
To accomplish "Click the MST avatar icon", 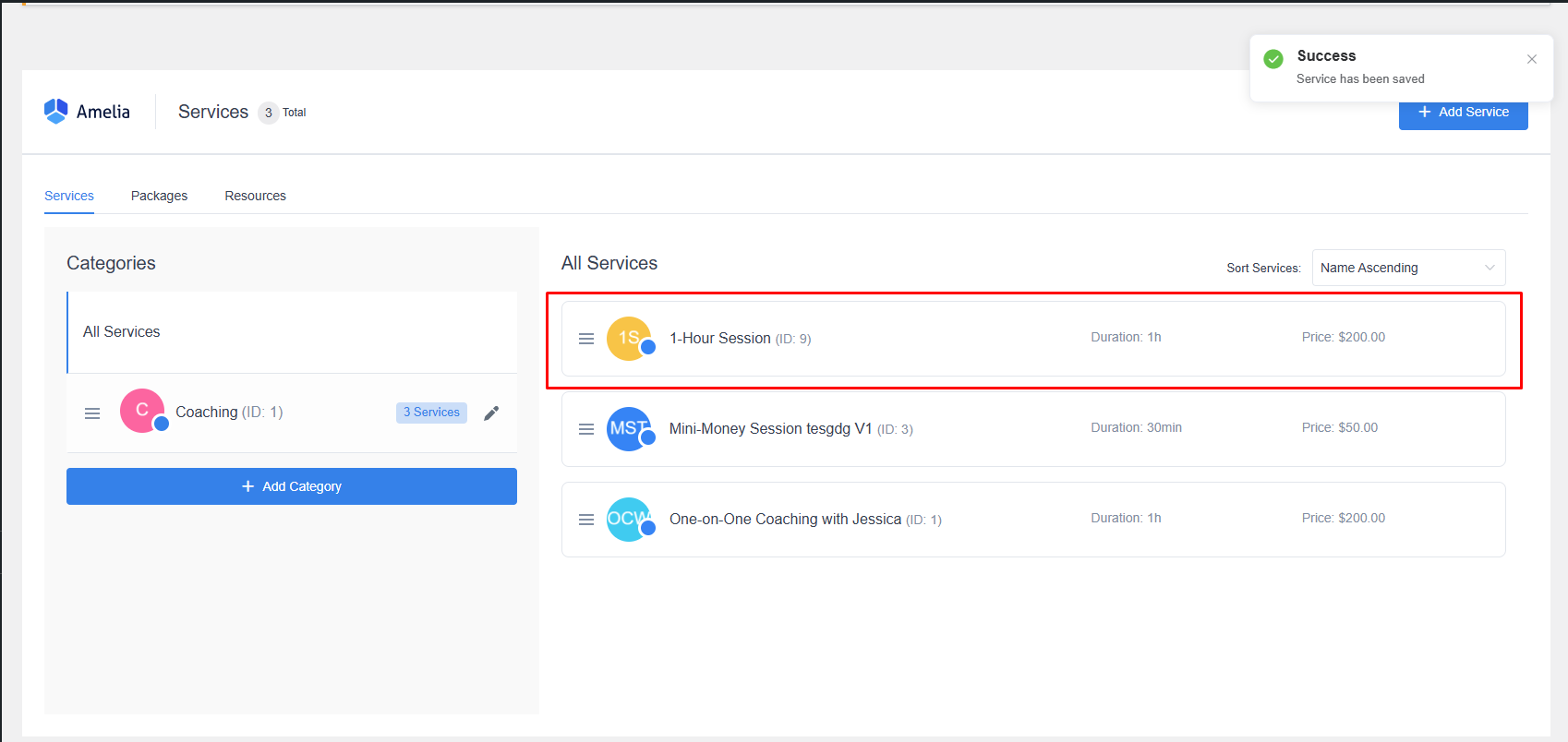I will [629, 429].
